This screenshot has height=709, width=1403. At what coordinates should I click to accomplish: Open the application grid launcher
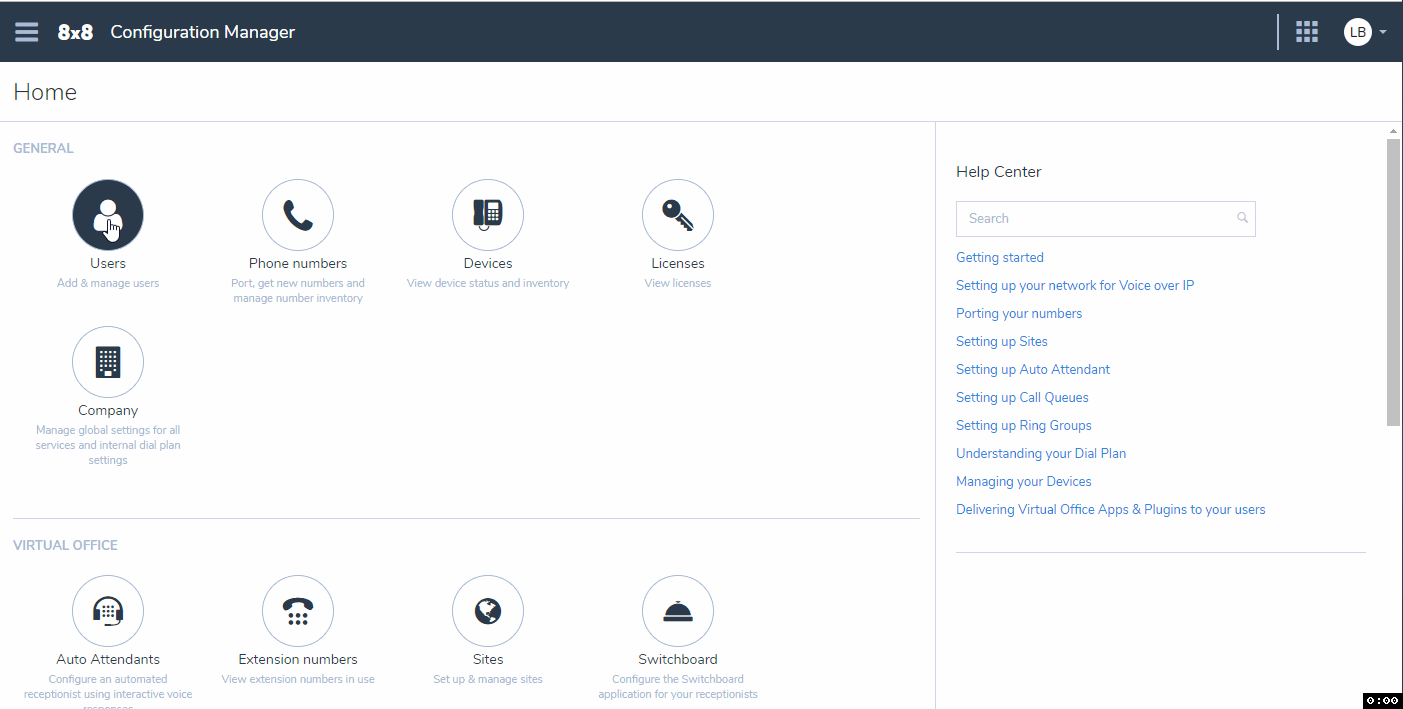click(1307, 32)
